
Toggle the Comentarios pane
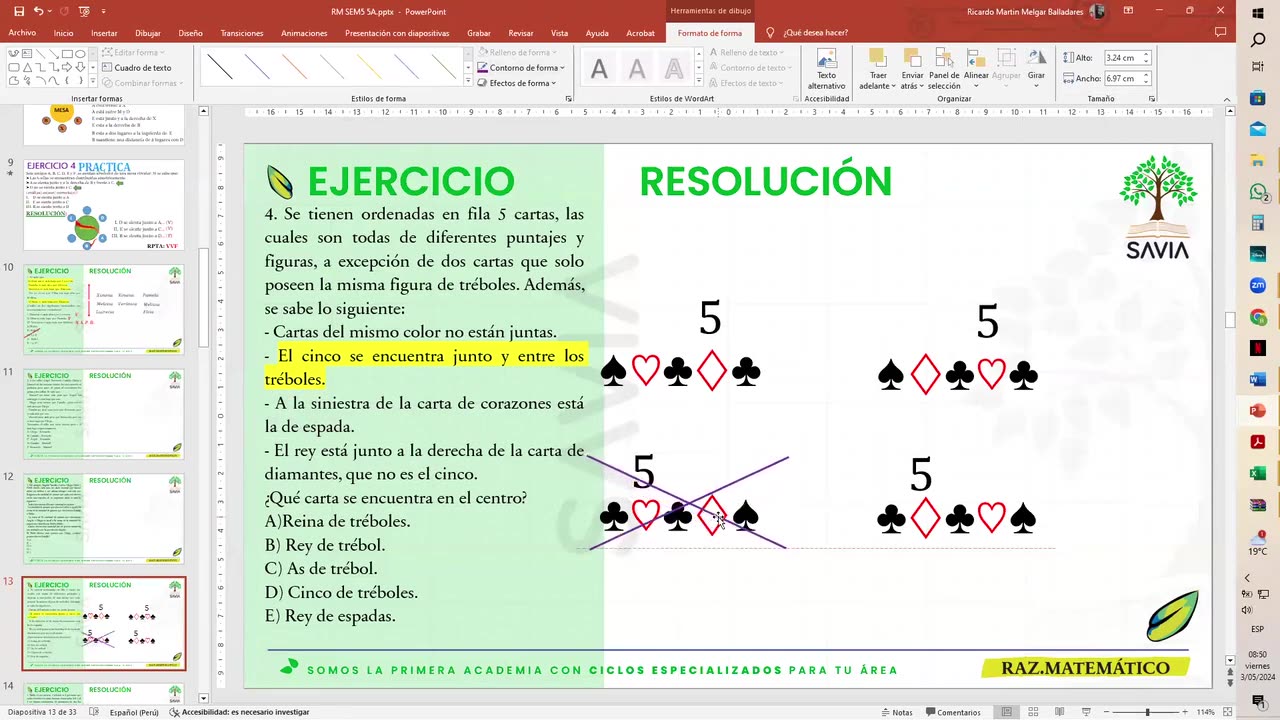click(953, 712)
